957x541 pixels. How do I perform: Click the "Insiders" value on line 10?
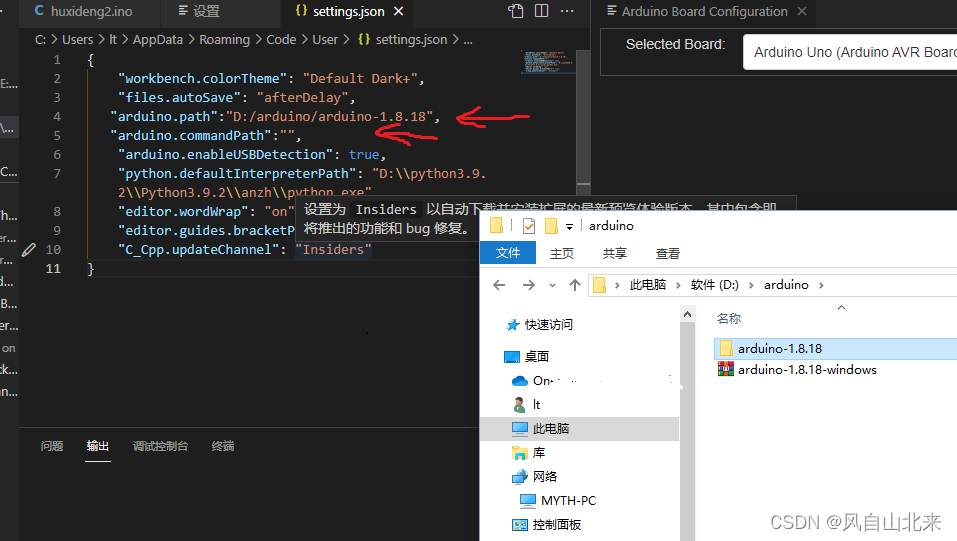point(333,250)
